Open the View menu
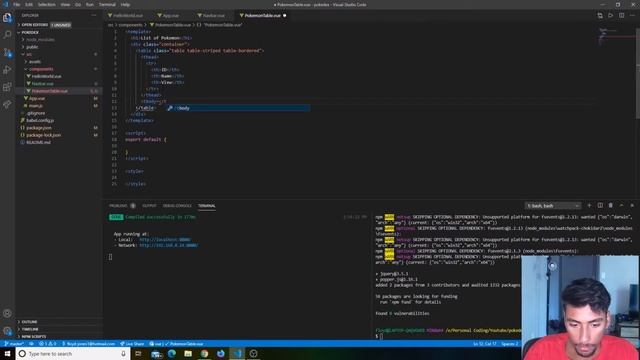Image resolution: width=640 pixels, height=360 pixels. 65,4
